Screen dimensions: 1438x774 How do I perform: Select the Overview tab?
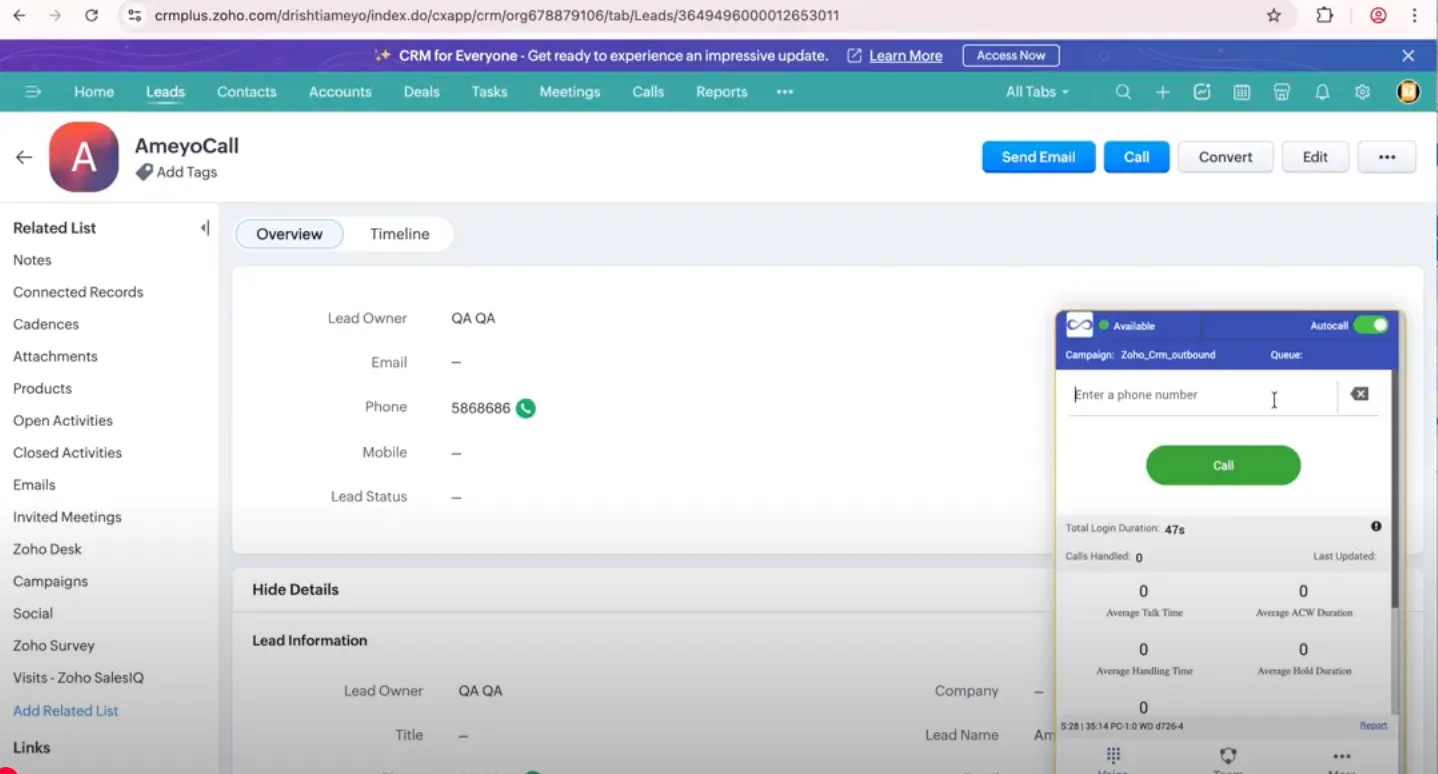tap(289, 234)
